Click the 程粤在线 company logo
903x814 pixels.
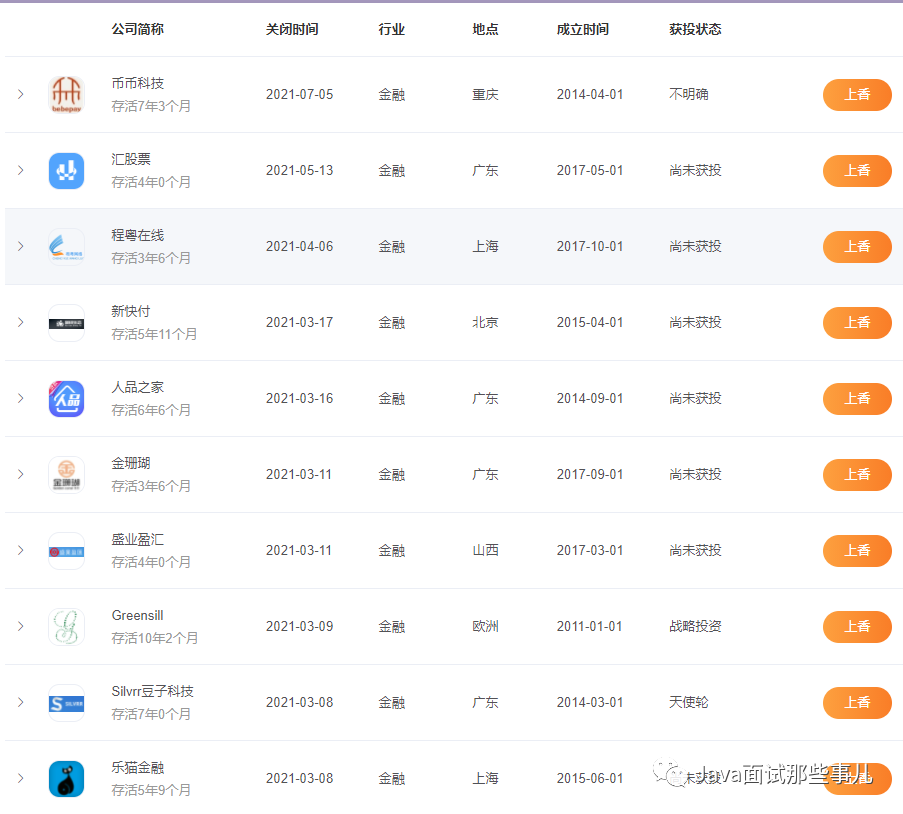click(66, 246)
